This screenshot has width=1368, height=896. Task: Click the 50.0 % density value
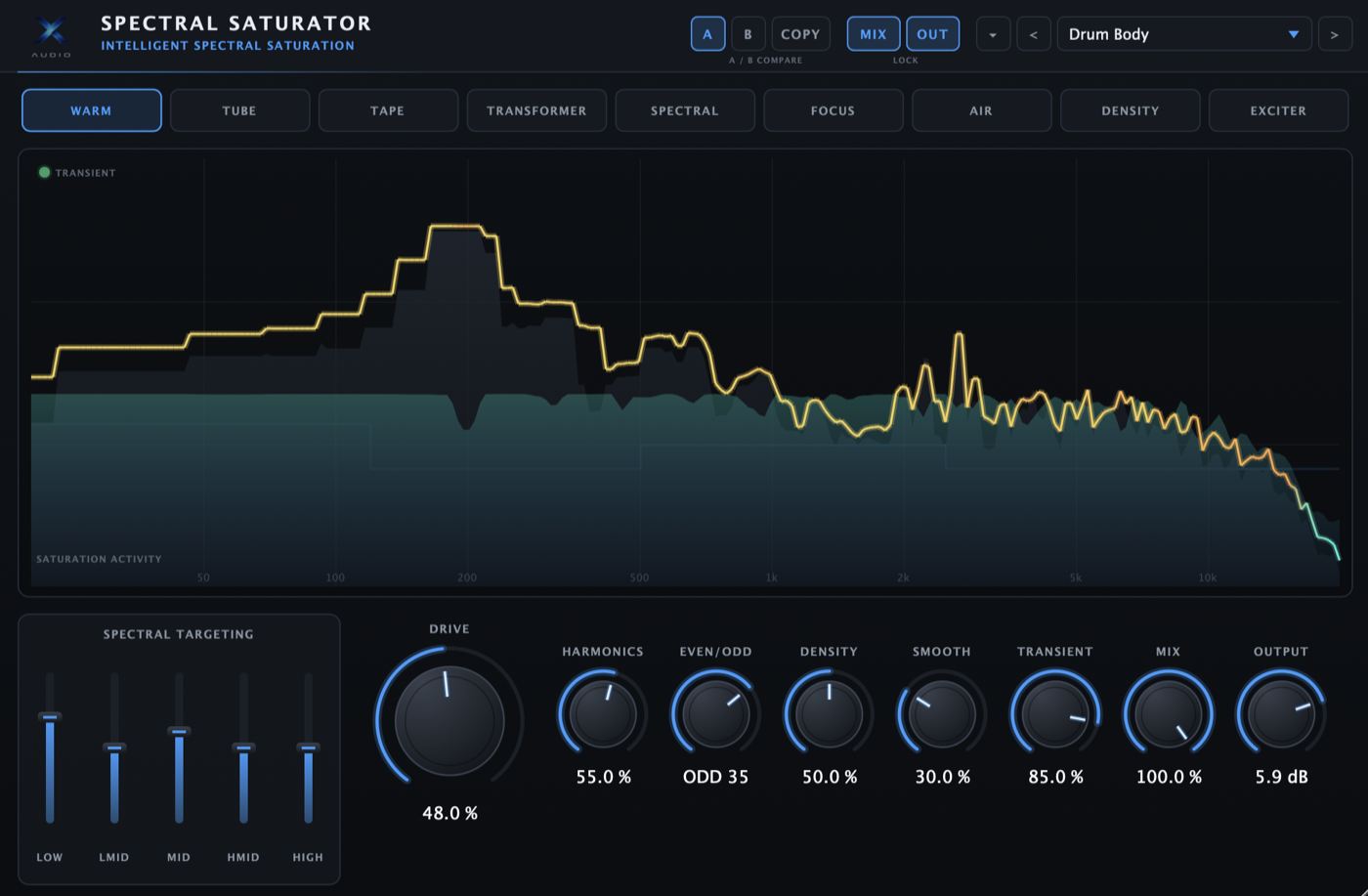point(829,777)
